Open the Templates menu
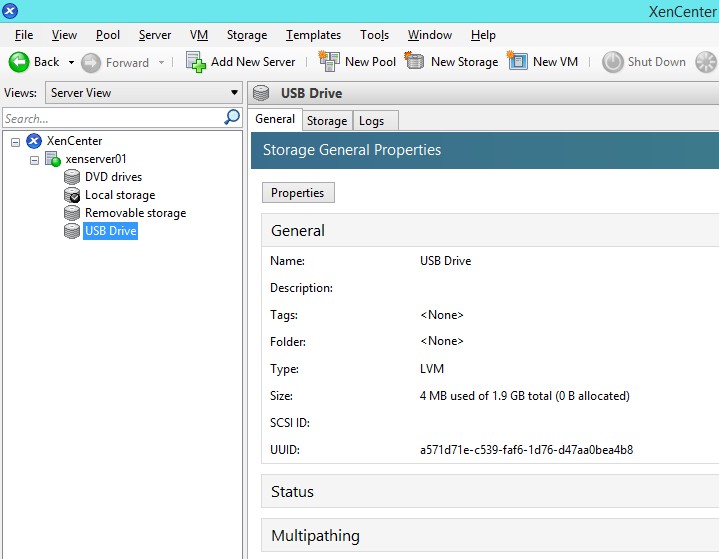Image resolution: width=719 pixels, height=559 pixels. point(313,35)
